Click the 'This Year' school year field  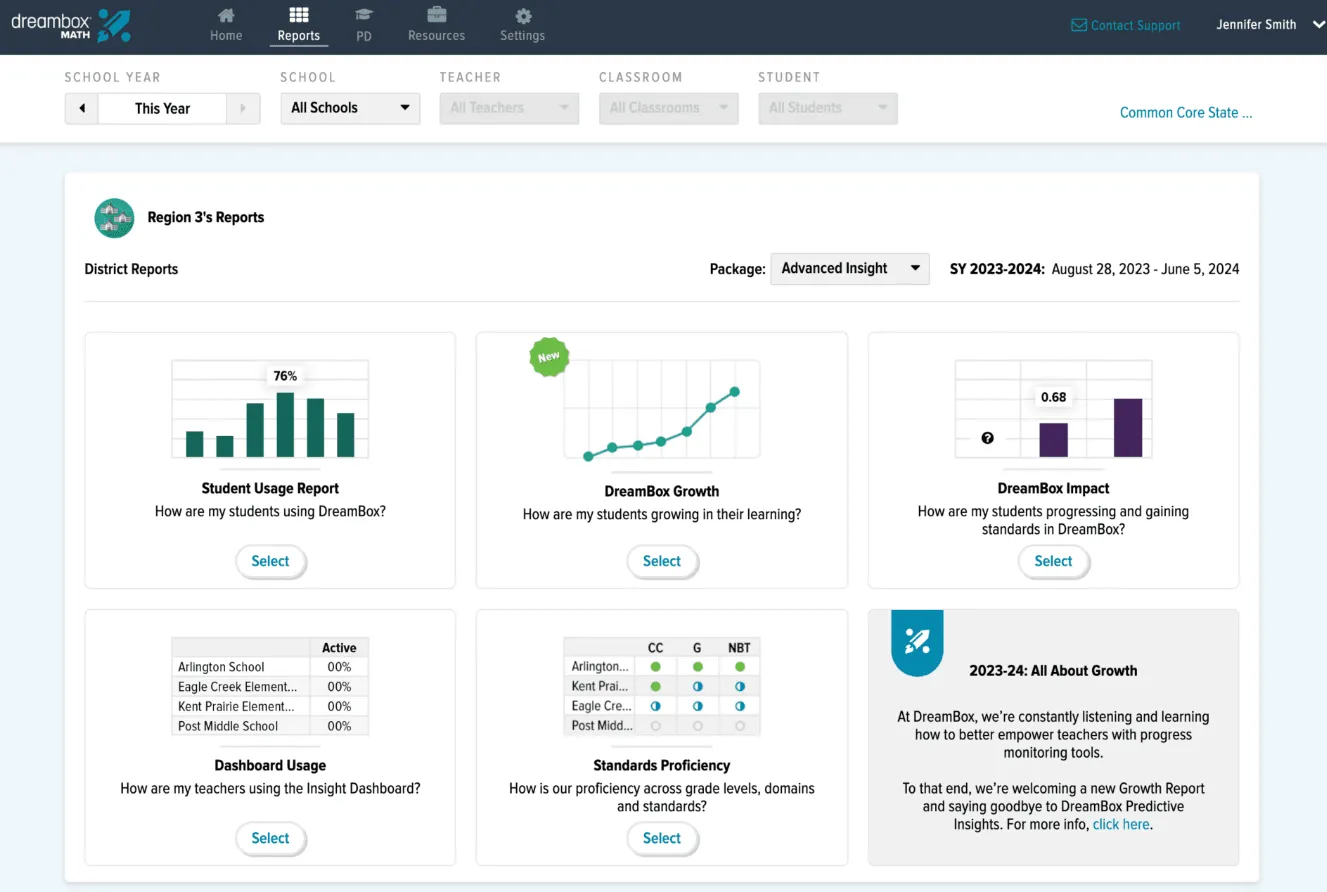click(x=162, y=108)
